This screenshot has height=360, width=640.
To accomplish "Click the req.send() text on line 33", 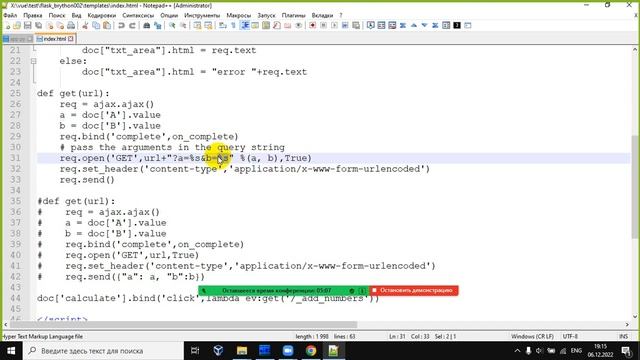I will click(x=87, y=180).
